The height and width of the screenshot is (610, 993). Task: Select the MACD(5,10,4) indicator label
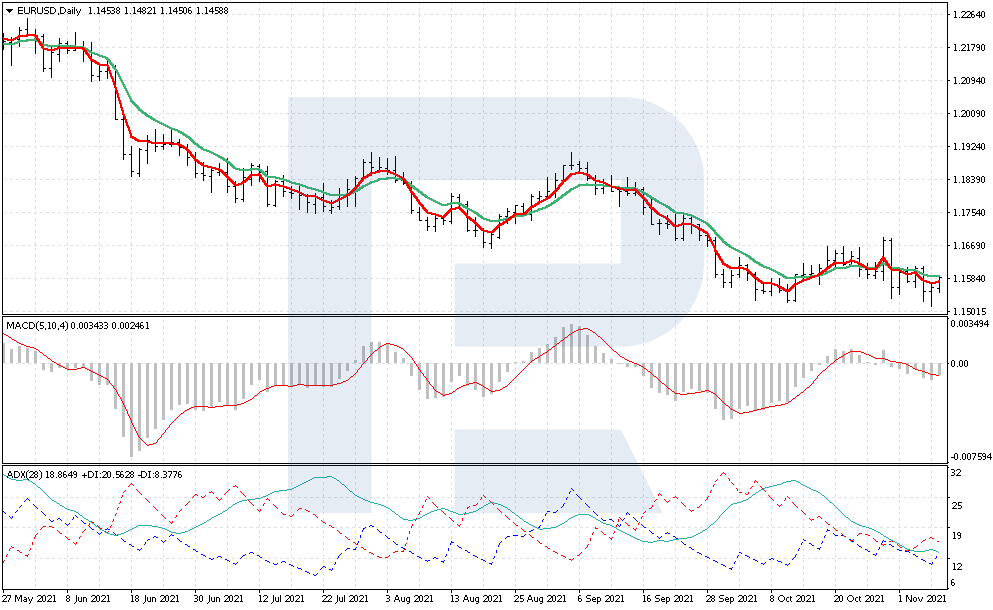click(39, 326)
